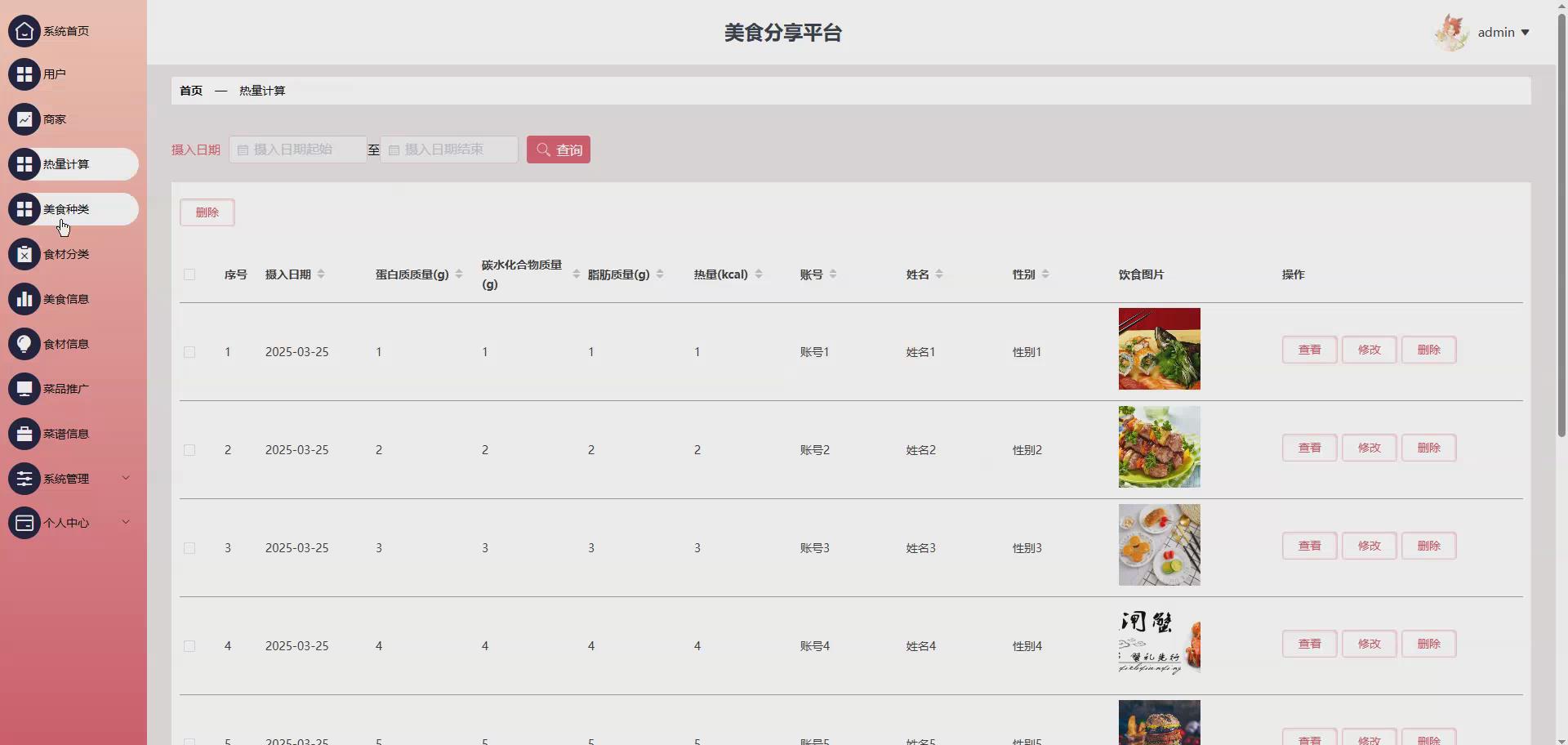Click the 食材分类 clipboard icon
The height and width of the screenshot is (745, 1568).
tap(24, 254)
